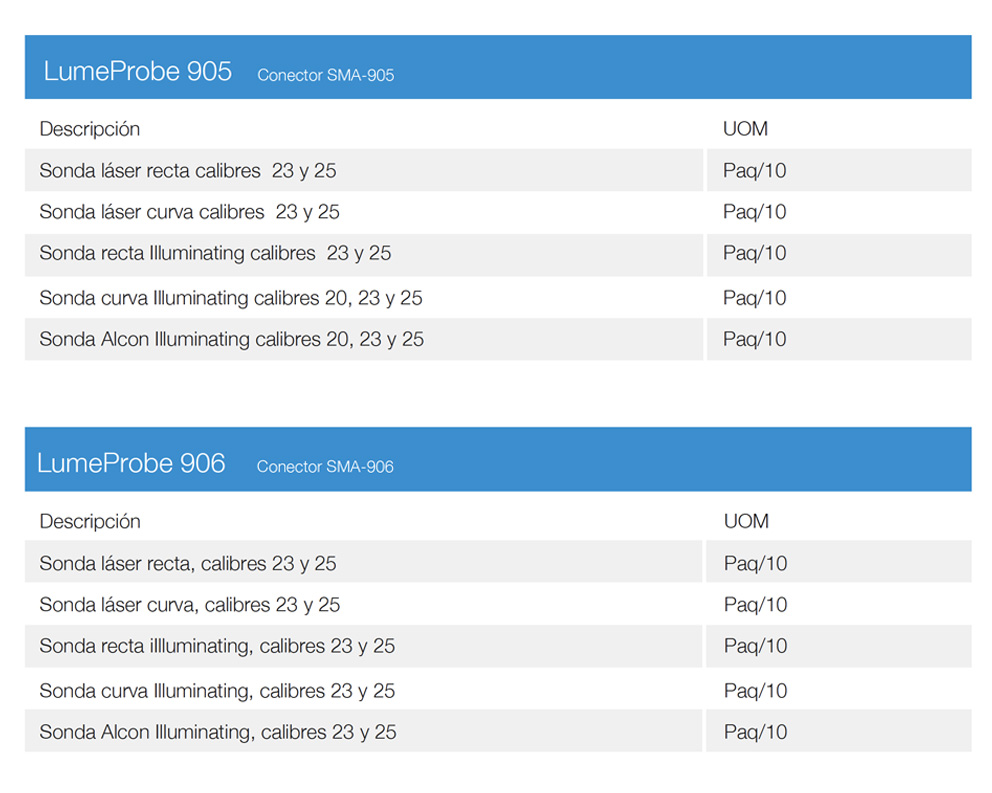Select the 905 row Sonda láser recta calibres
This screenshot has width=992, height=793.
188,171
